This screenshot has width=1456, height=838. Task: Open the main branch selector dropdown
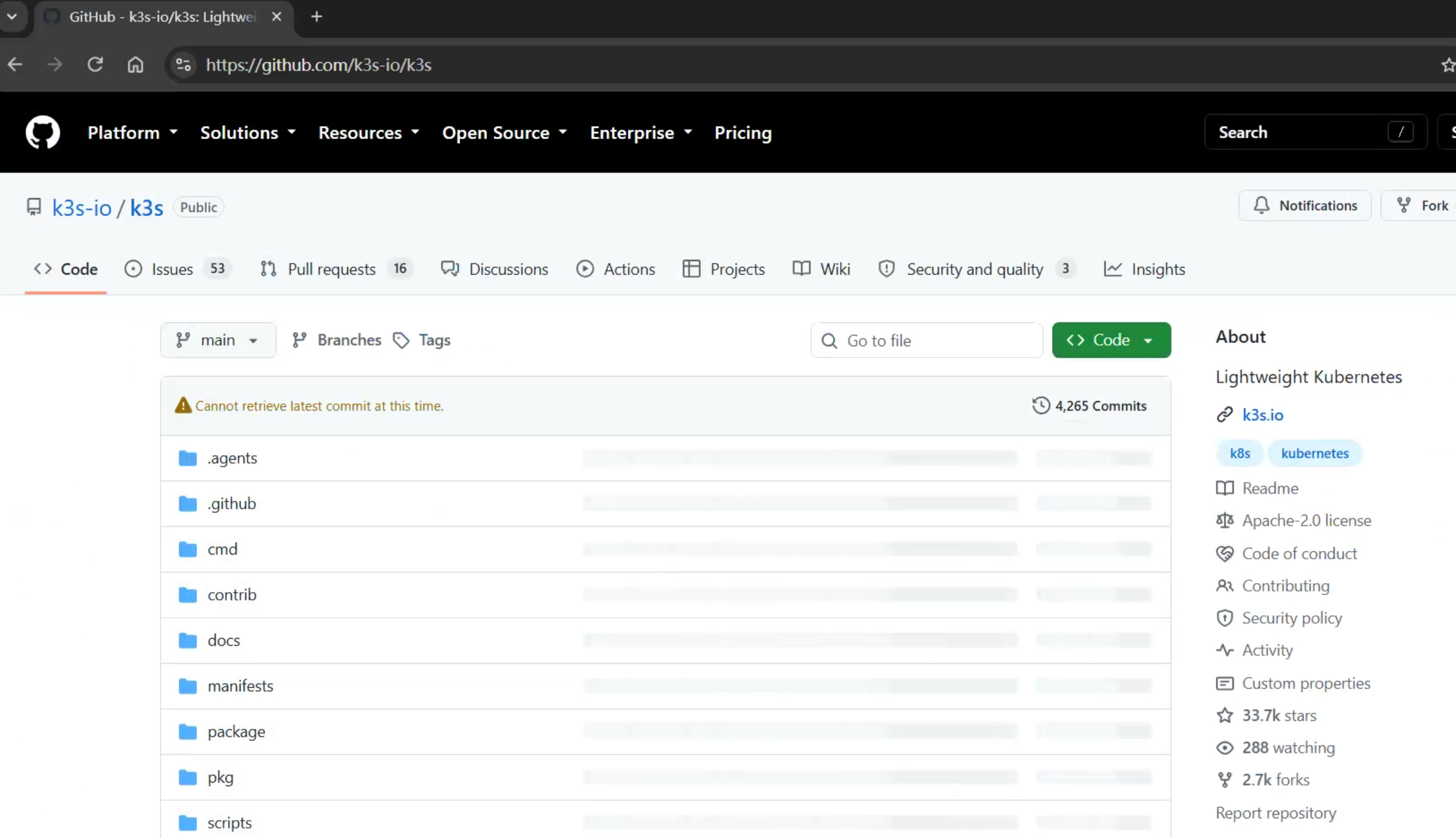click(x=218, y=340)
